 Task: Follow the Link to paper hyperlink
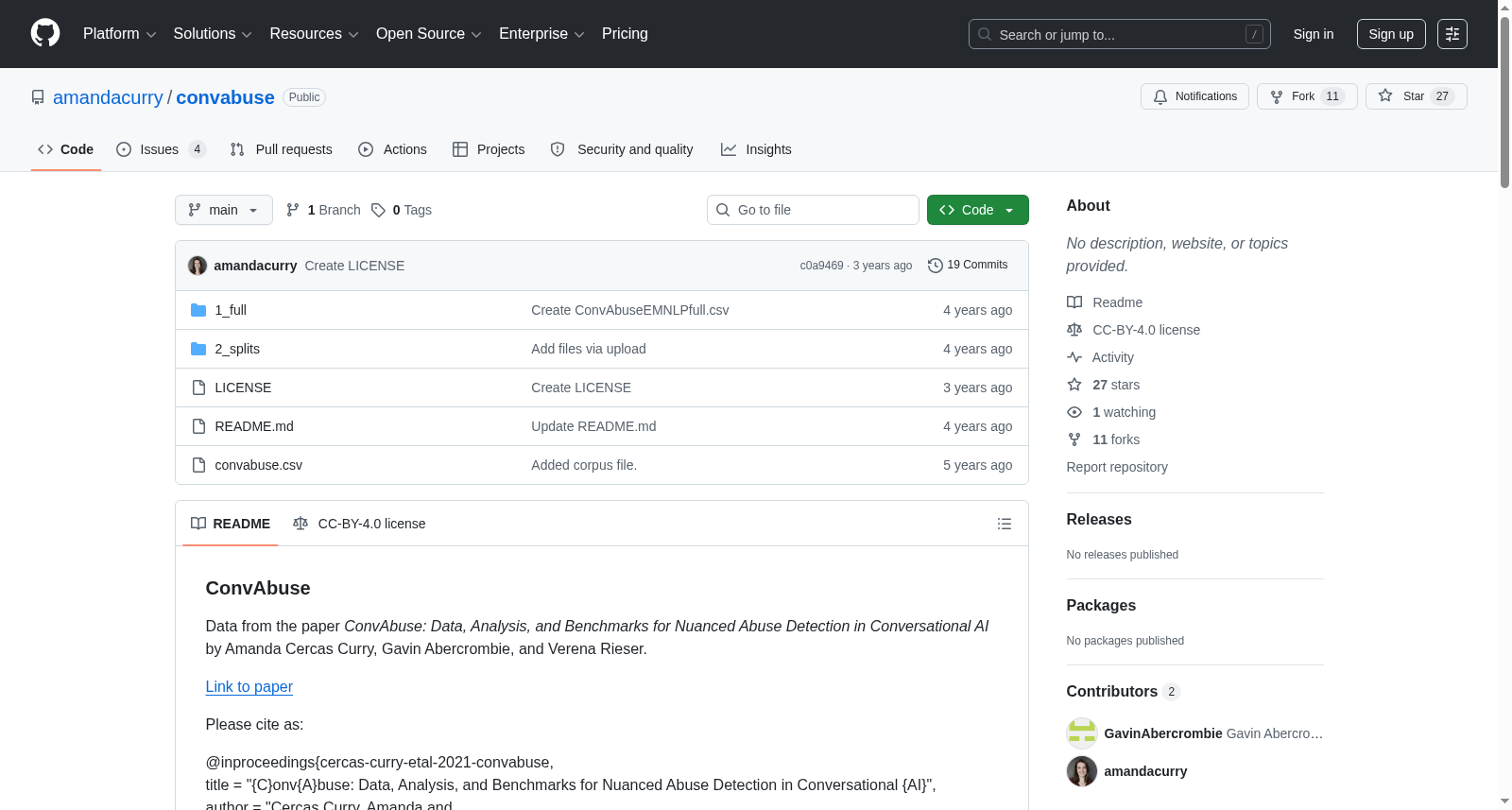tap(249, 687)
